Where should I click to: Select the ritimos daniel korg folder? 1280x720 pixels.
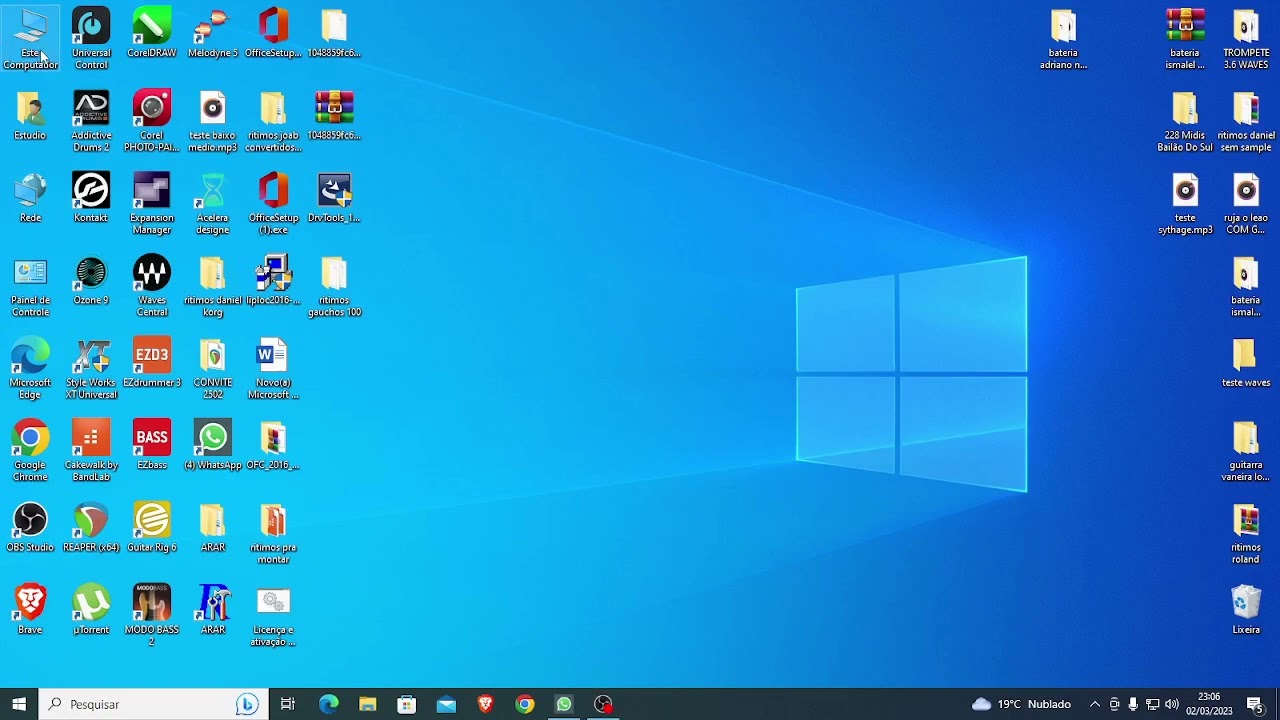213,287
